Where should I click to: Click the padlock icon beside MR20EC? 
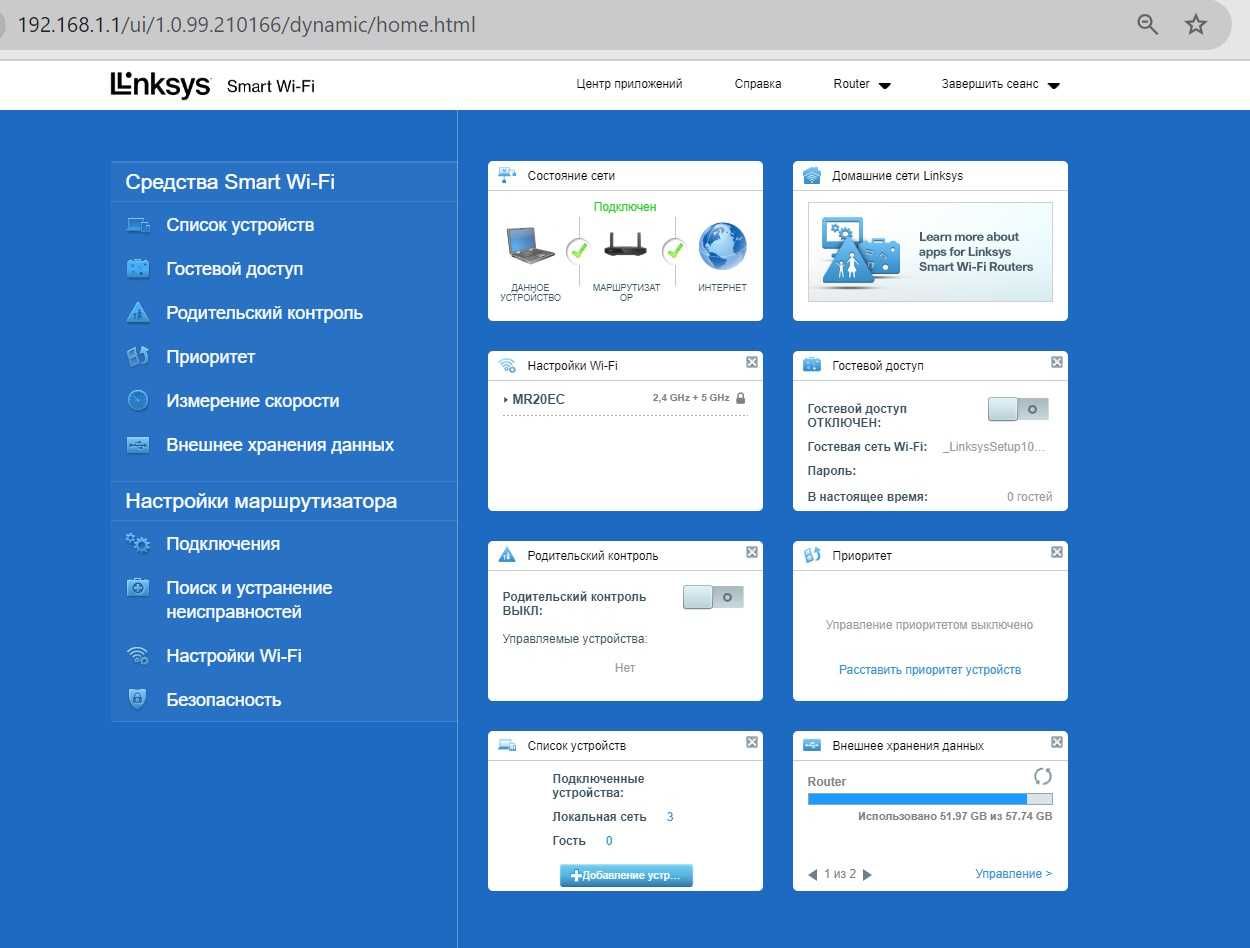[x=740, y=398]
